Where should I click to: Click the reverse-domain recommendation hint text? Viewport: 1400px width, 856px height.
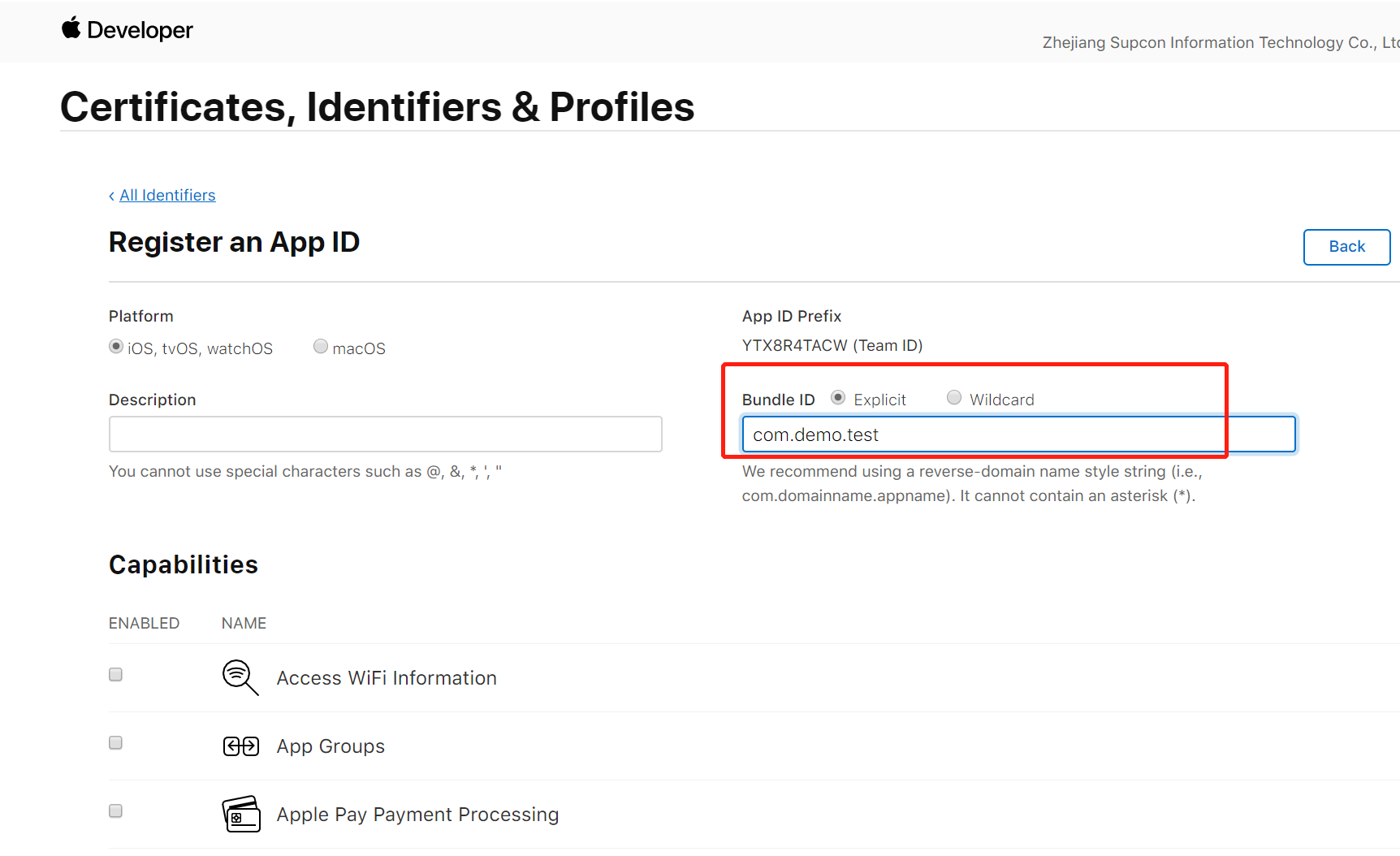pyautogui.click(x=972, y=483)
